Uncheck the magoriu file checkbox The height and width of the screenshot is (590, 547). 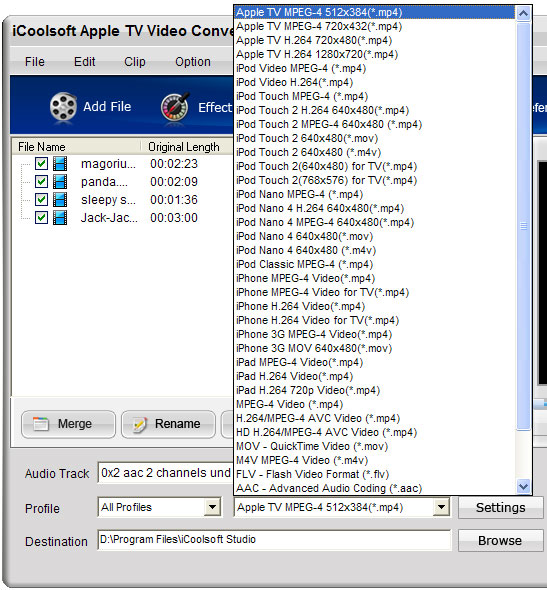(41, 164)
